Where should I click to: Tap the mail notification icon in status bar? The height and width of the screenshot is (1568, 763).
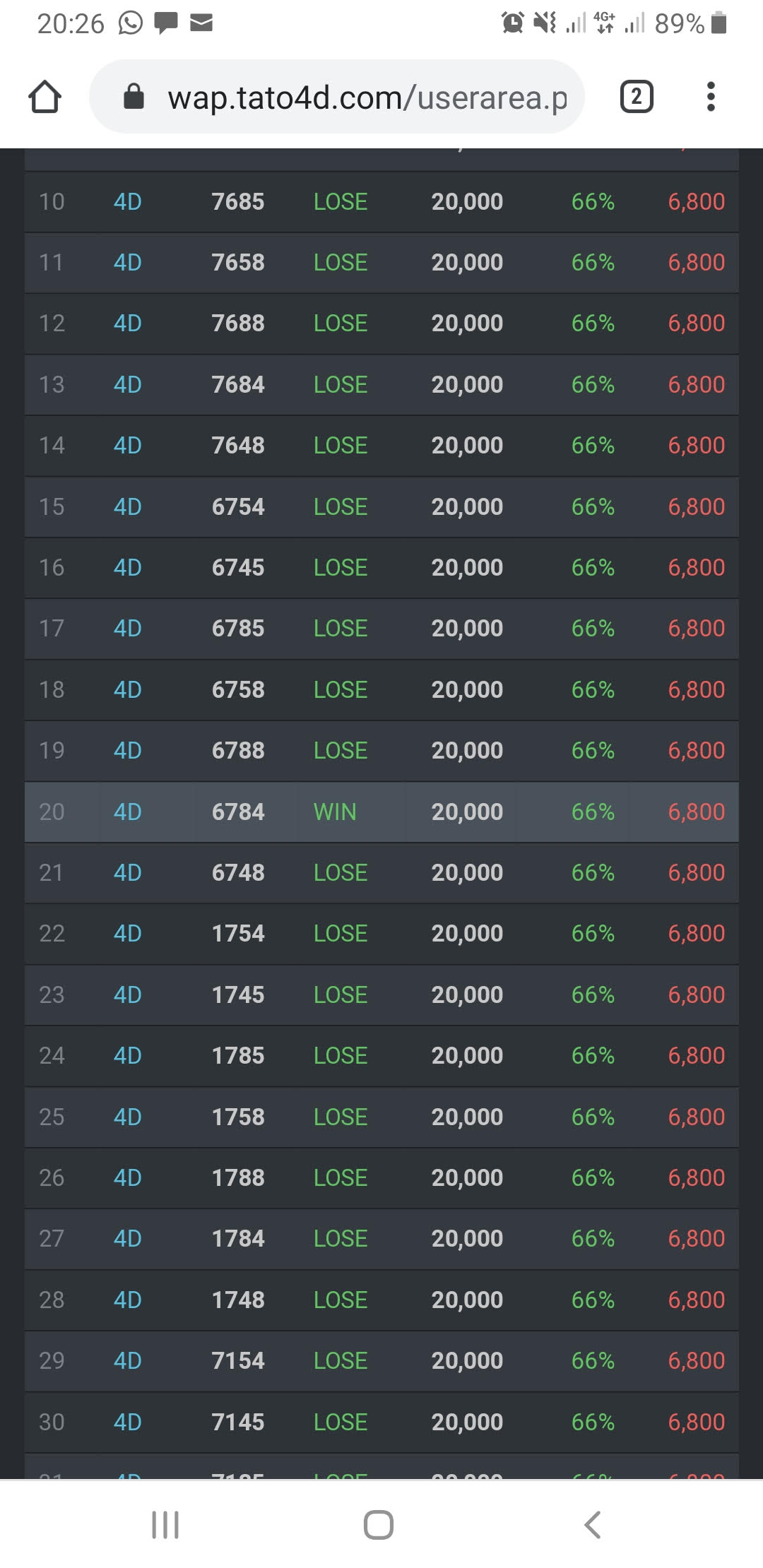[x=201, y=23]
